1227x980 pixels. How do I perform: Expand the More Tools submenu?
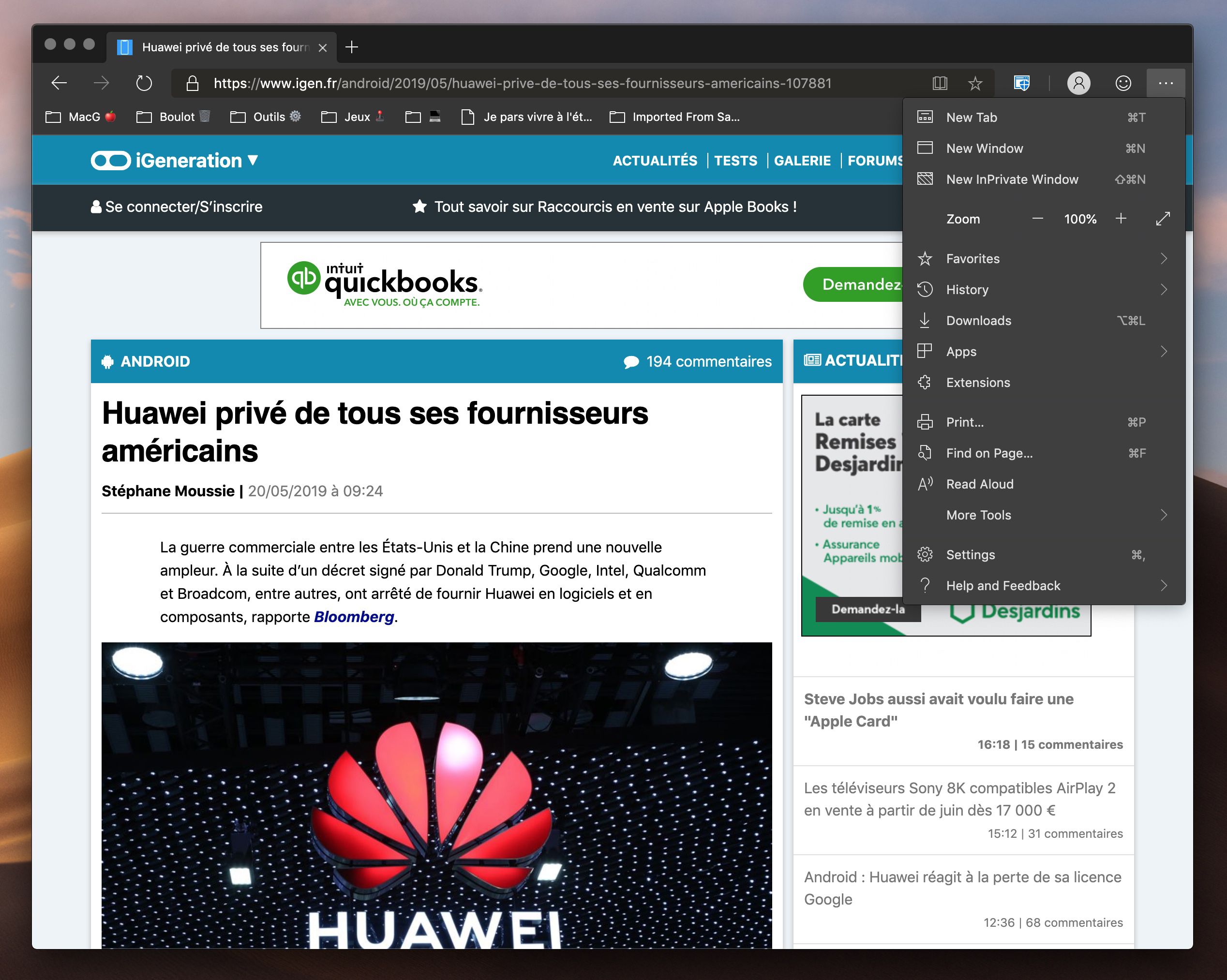pyautogui.click(x=1044, y=515)
